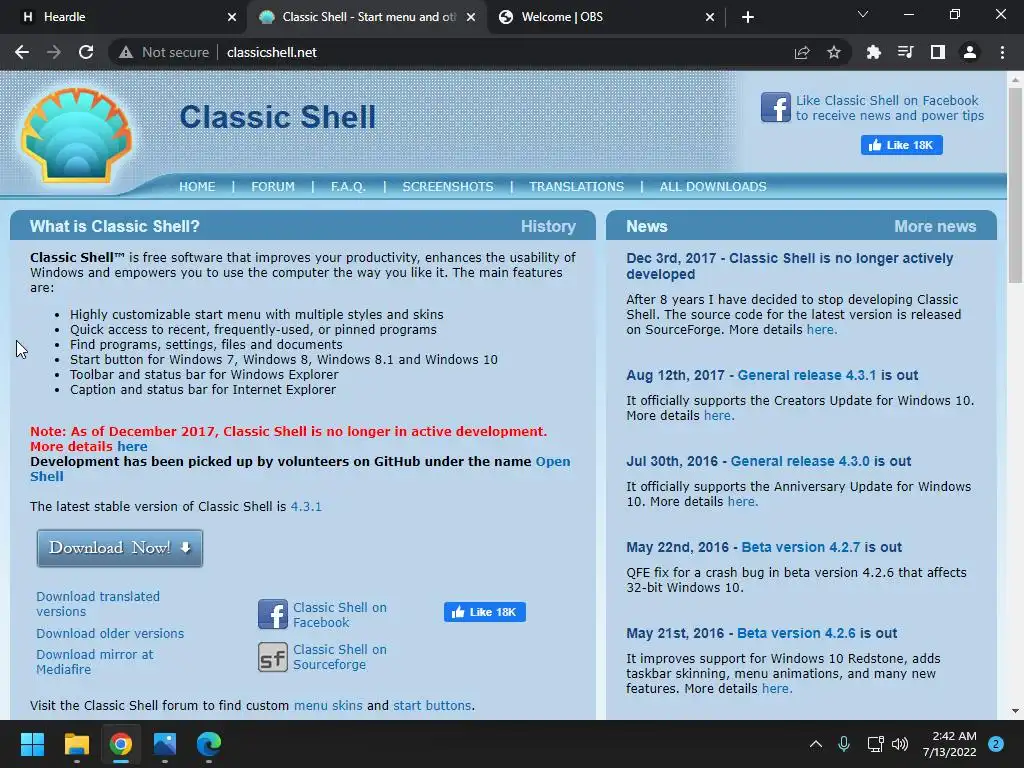Open the share page icon in address bar

[802, 52]
